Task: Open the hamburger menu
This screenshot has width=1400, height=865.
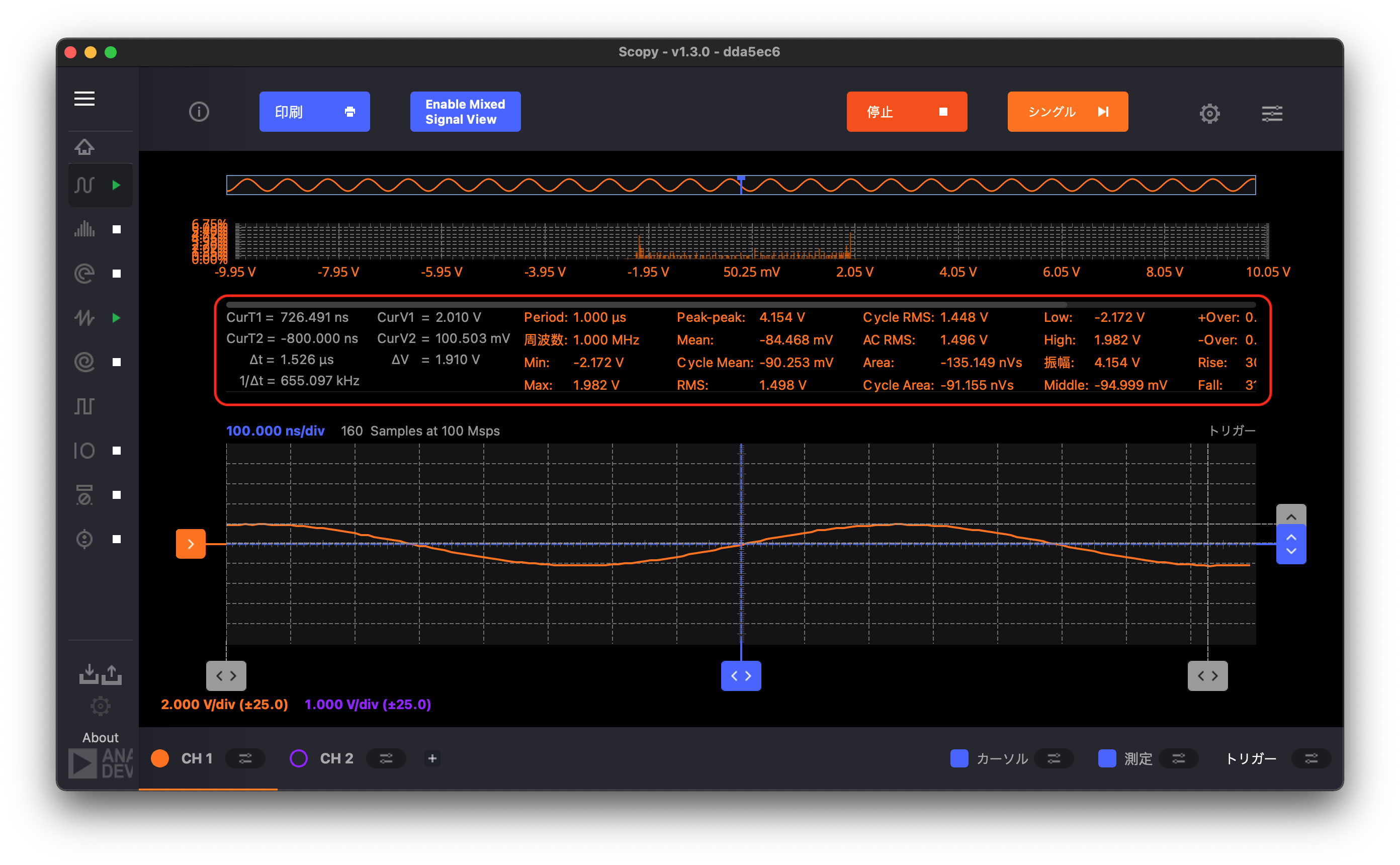Action: 84,99
